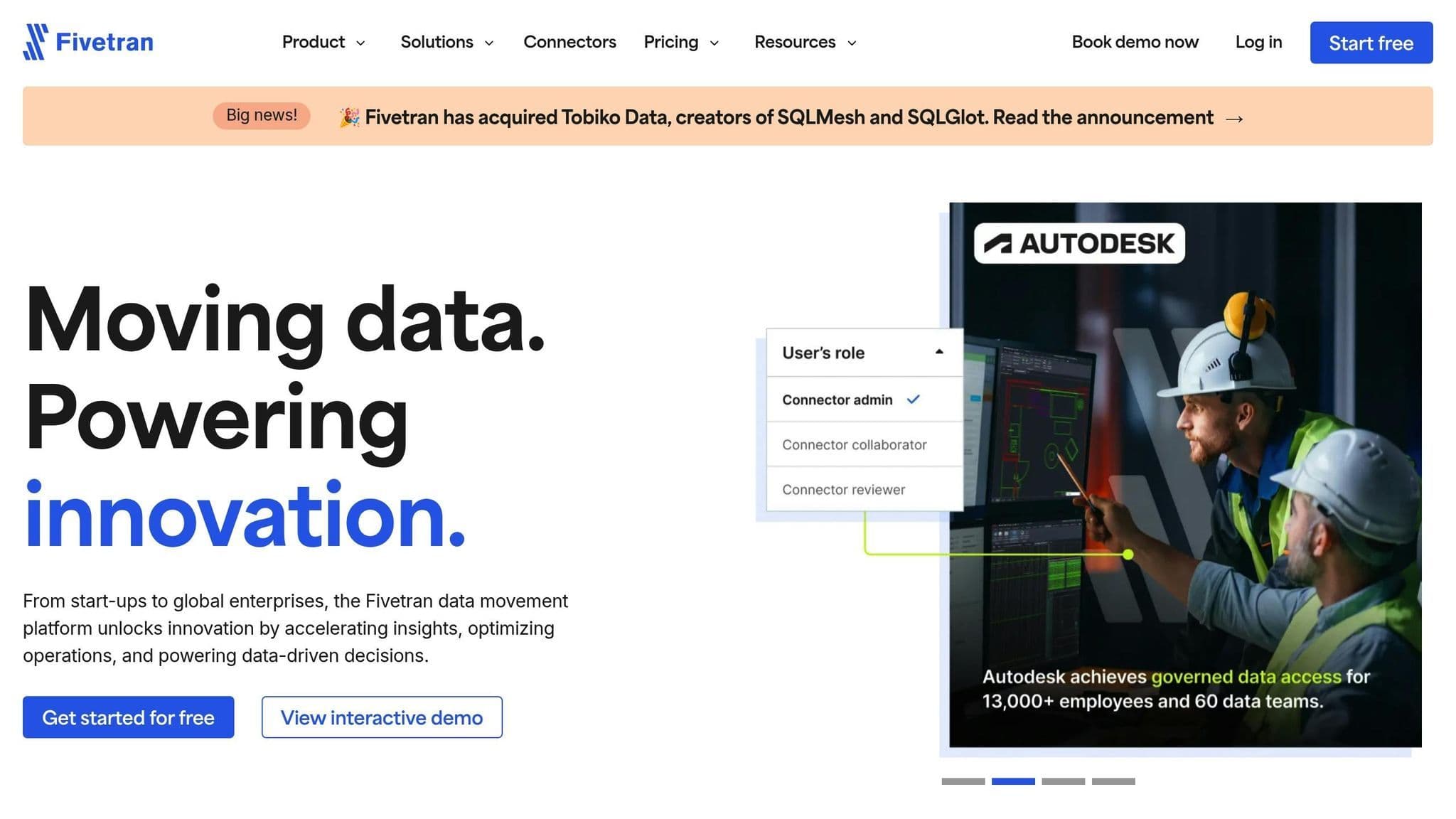This screenshot has width=1456, height=819.
Task: Collapse the User's role caret
Action: point(939,352)
